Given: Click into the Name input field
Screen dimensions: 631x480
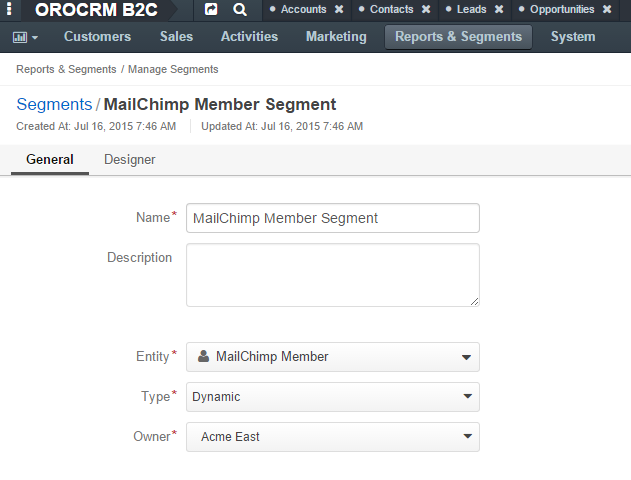Looking at the screenshot, I should (333, 218).
